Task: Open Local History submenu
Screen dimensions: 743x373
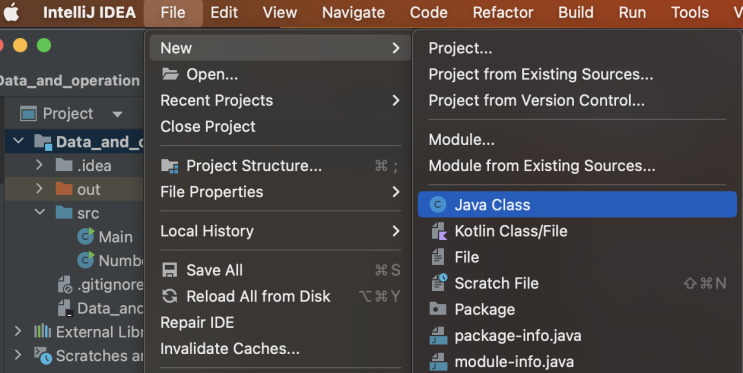Action: pyautogui.click(x=280, y=231)
